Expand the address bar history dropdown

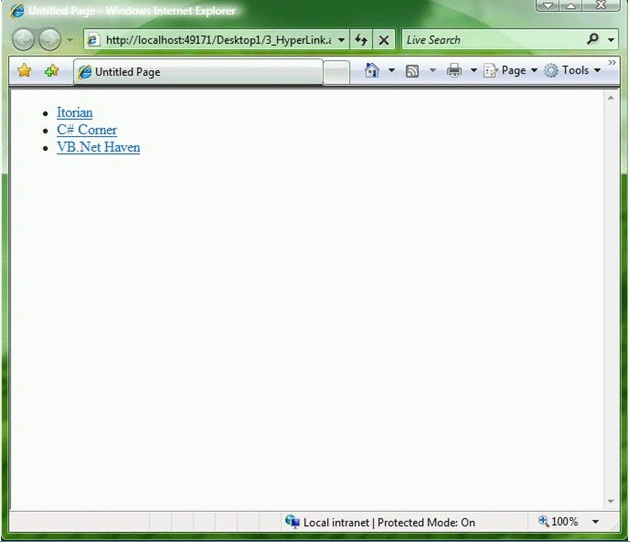pos(342,40)
